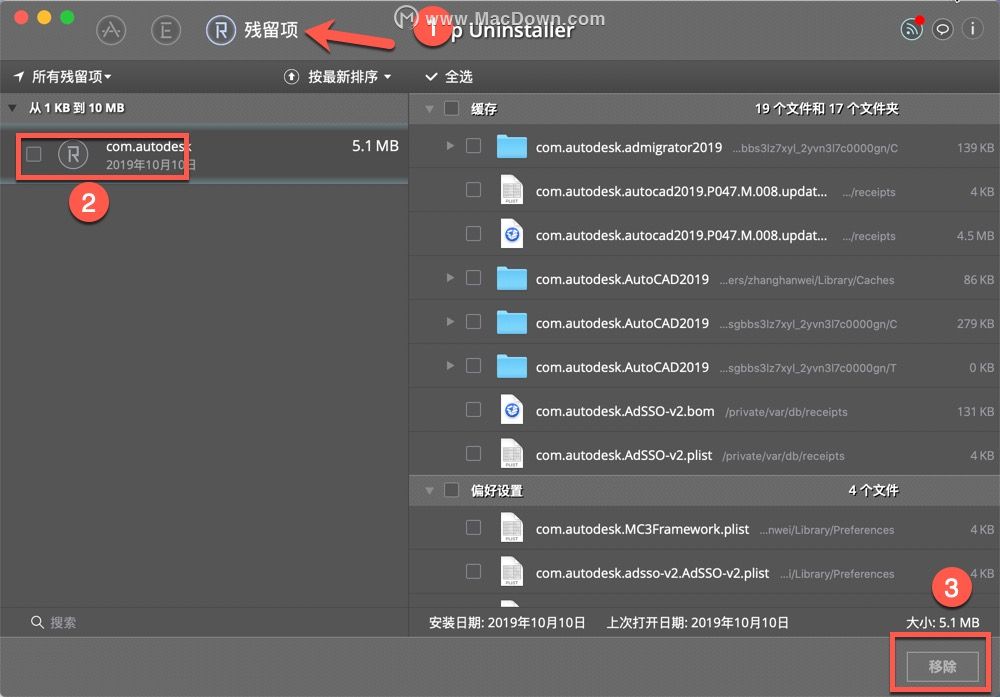1000x697 pixels.
Task: Switch to the Extensions tab (E icon)
Action: [166, 30]
